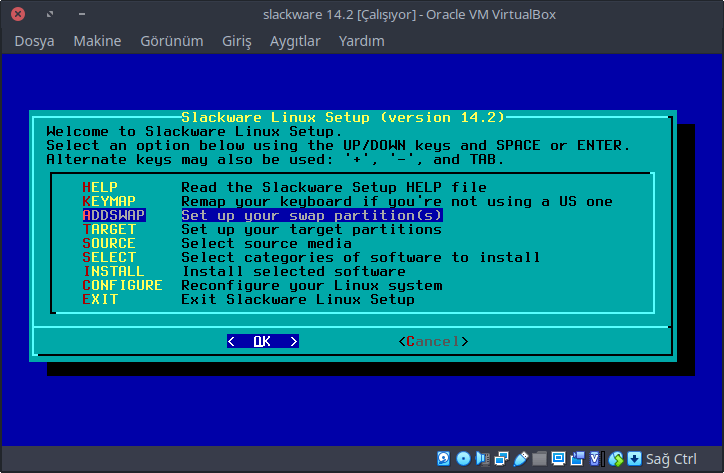Viewport: 724px width, 473px height.
Task: Select the EXIT setup option
Action: pyautogui.click(x=100, y=299)
